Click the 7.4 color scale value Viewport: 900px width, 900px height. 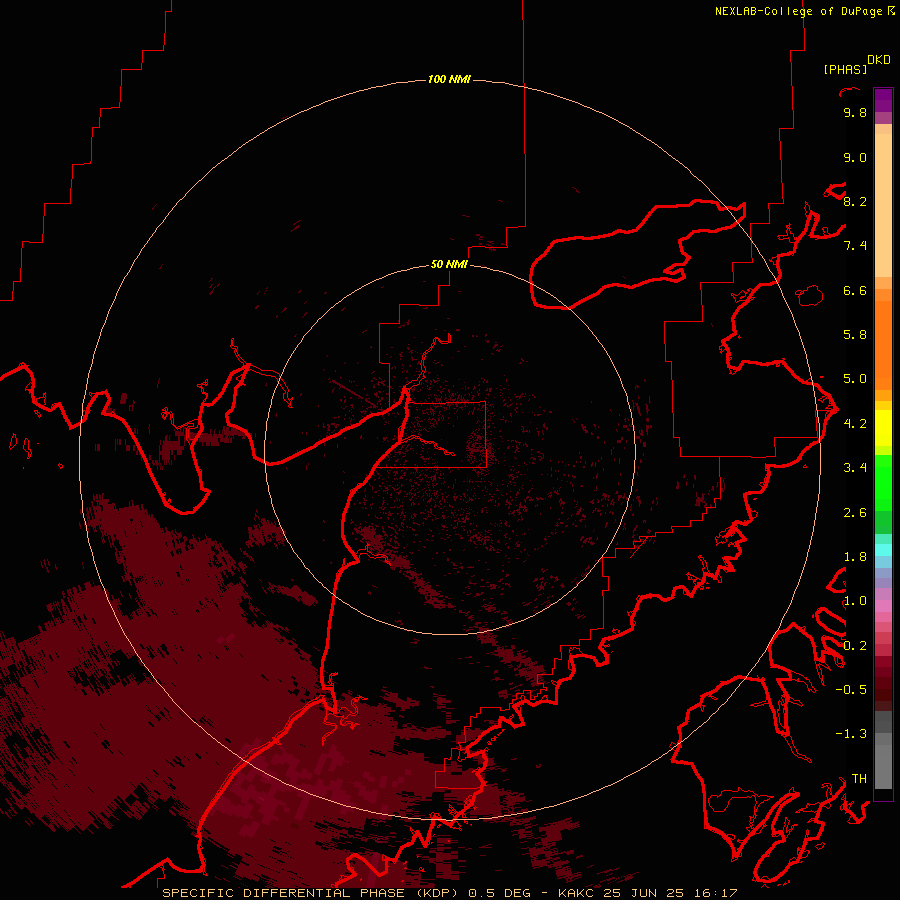tap(855, 246)
